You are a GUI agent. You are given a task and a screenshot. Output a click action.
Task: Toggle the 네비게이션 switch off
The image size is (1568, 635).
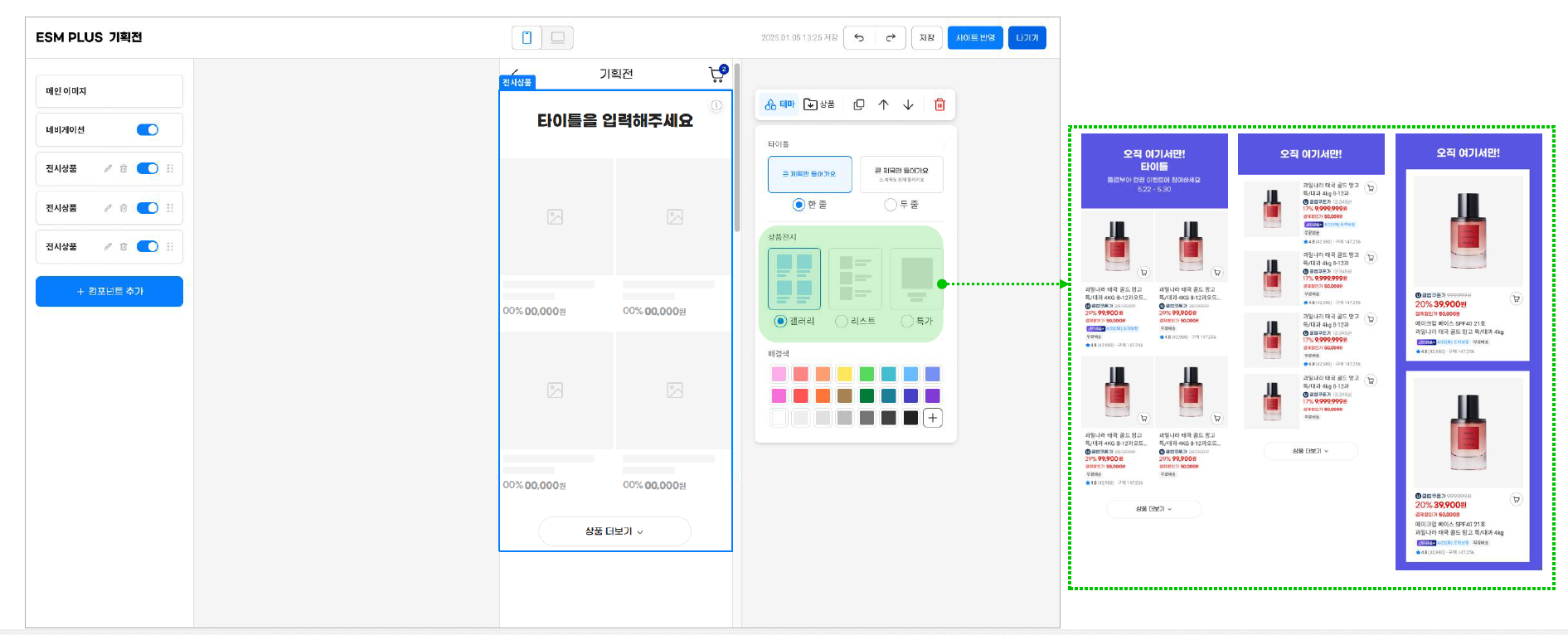[148, 129]
